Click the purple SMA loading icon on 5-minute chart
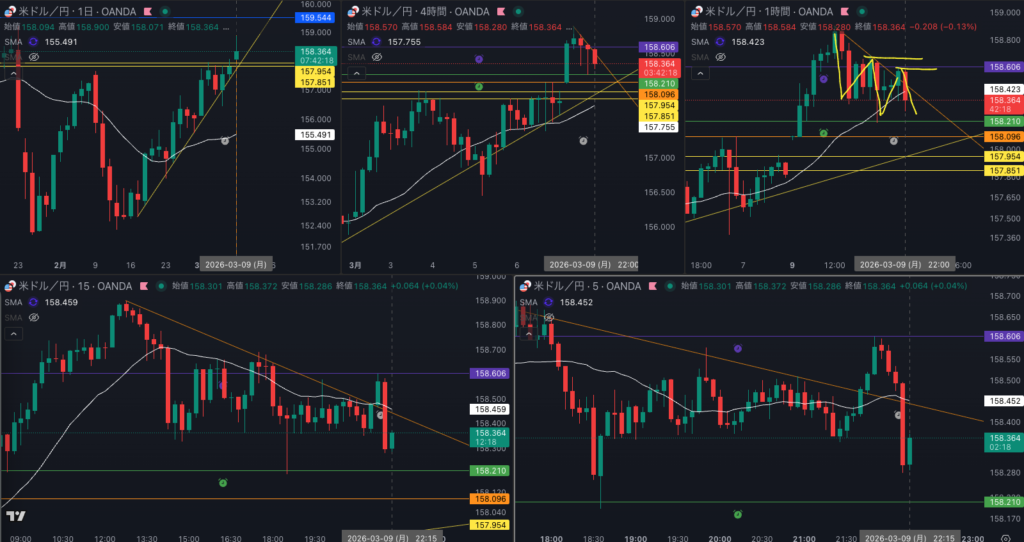The image size is (1024, 542). [549, 302]
